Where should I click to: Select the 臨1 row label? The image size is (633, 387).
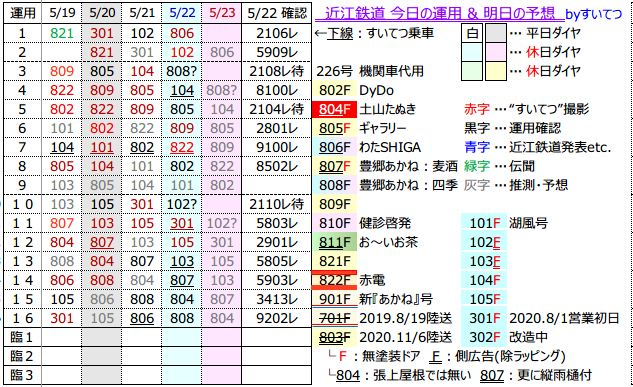tap(22, 337)
